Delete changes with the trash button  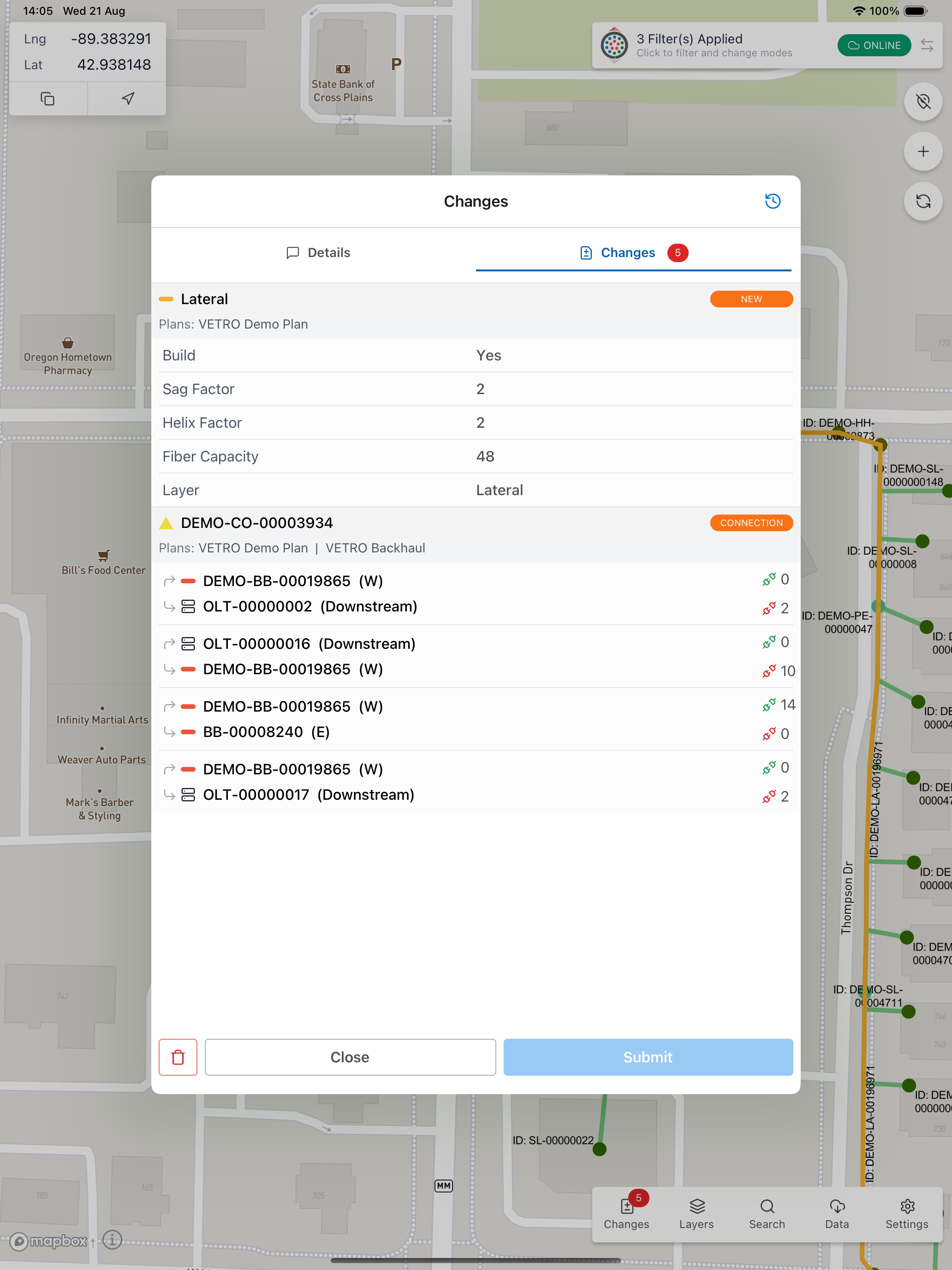pos(178,1057)
